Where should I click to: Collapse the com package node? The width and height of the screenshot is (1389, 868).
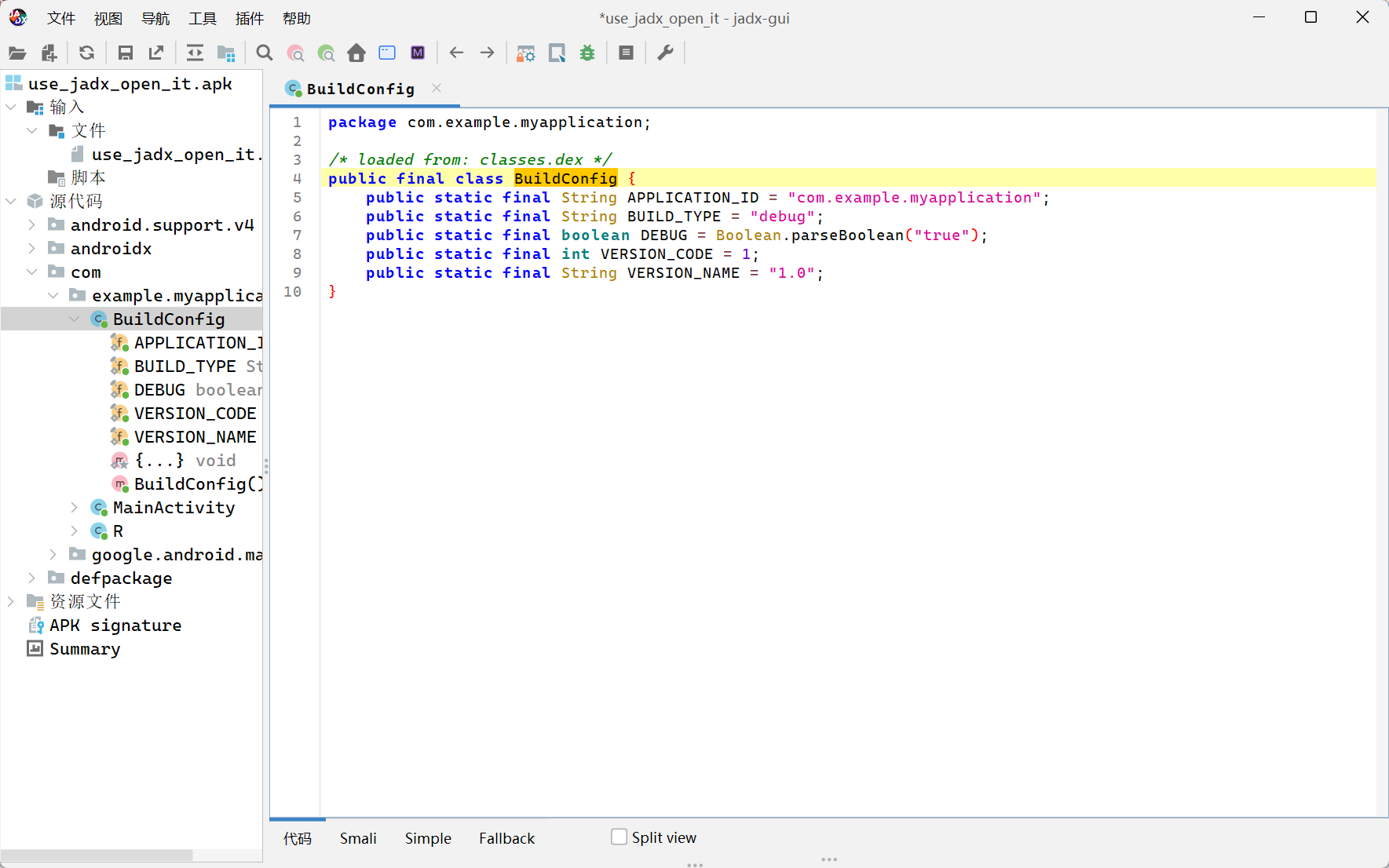tap(32, 272)
